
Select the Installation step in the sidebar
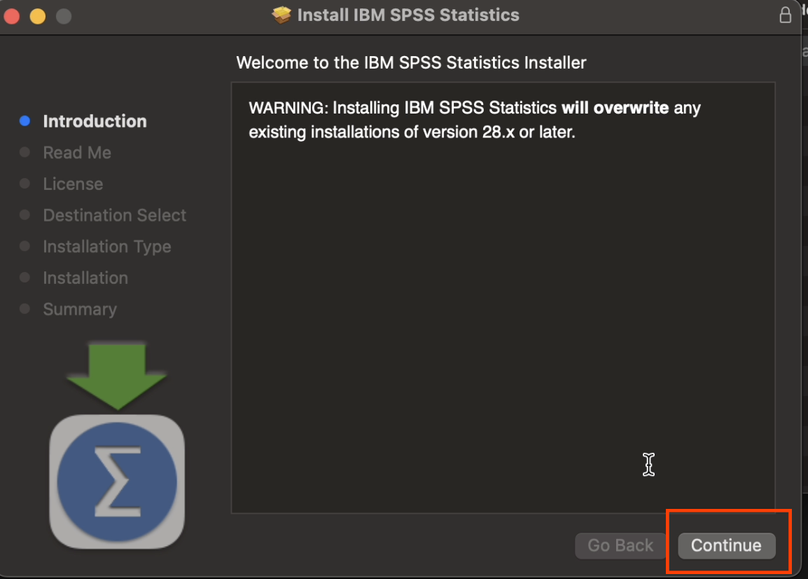[86, 278]
